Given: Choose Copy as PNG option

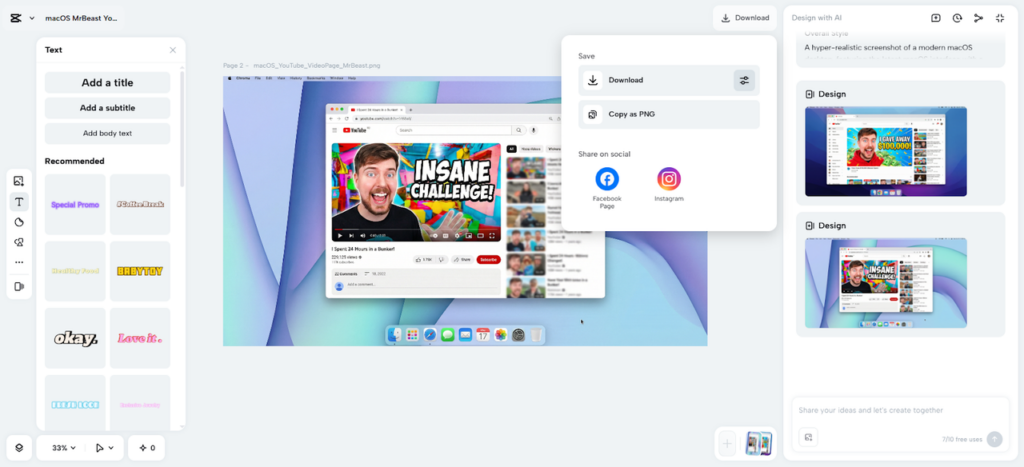Looking at the screenshot, I should 669,115.
